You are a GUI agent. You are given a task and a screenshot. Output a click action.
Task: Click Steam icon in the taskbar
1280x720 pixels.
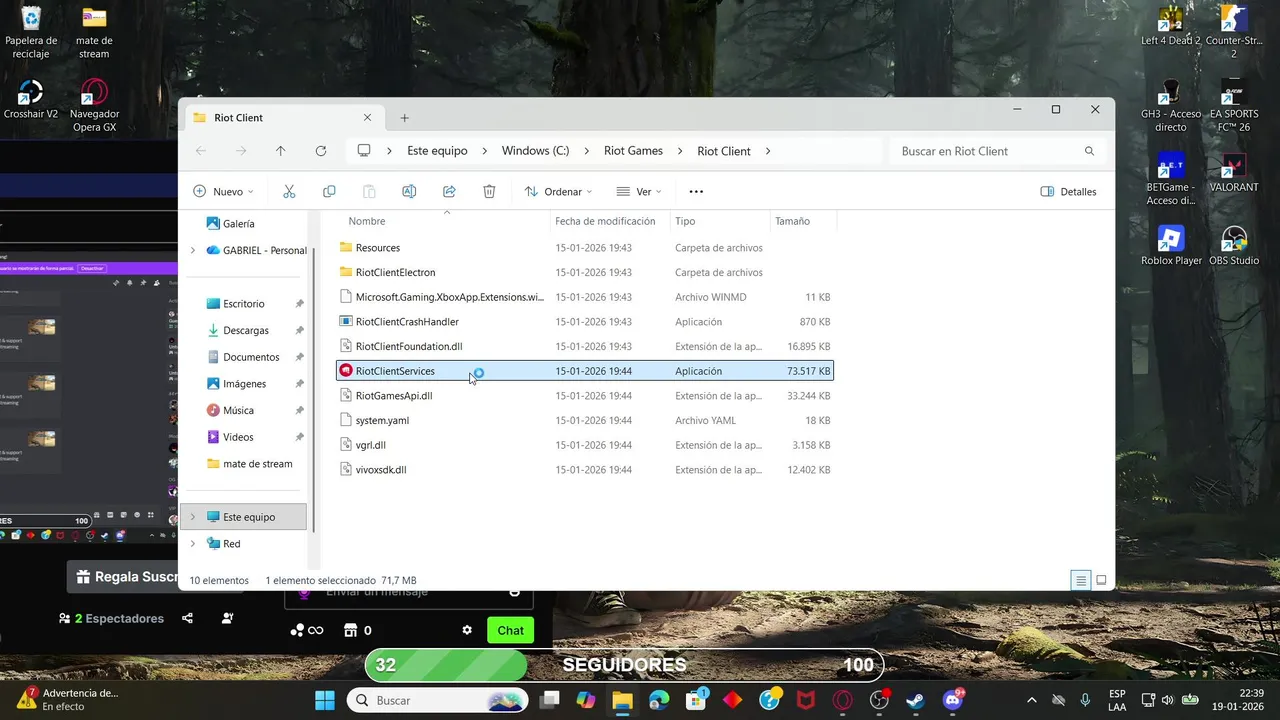point(915,700)
